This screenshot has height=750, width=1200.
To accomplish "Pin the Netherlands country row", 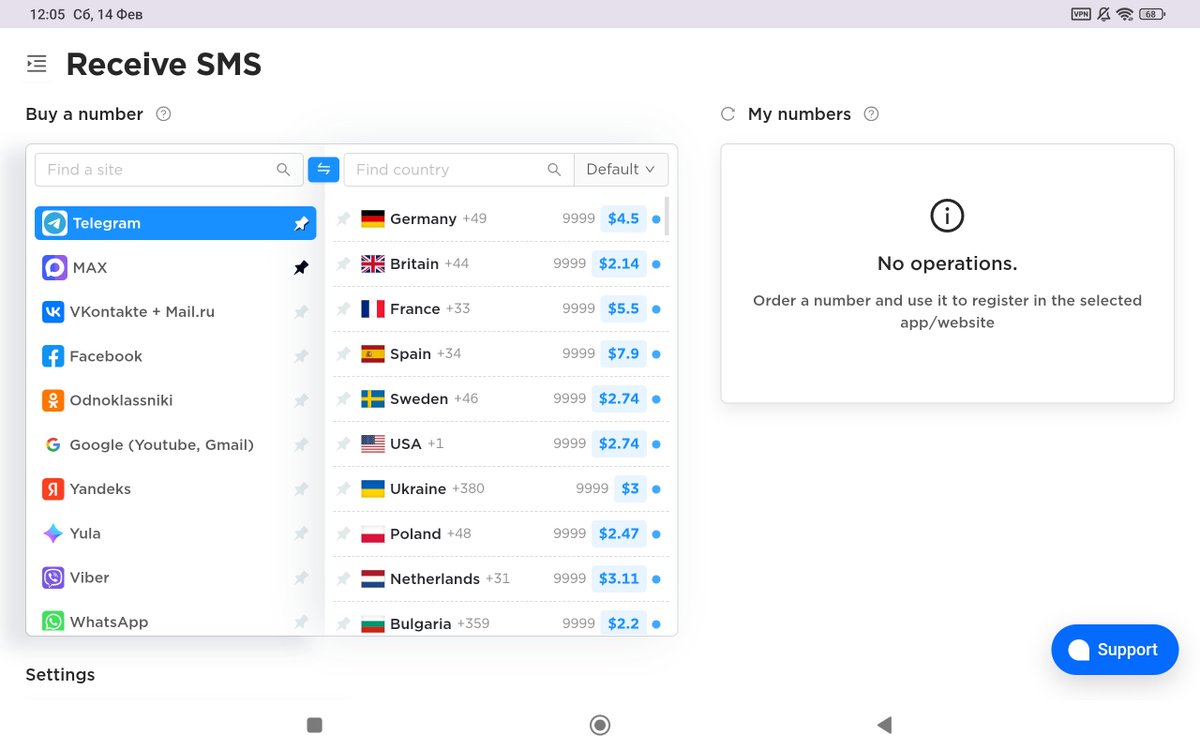I will click(x=343, y=579).
